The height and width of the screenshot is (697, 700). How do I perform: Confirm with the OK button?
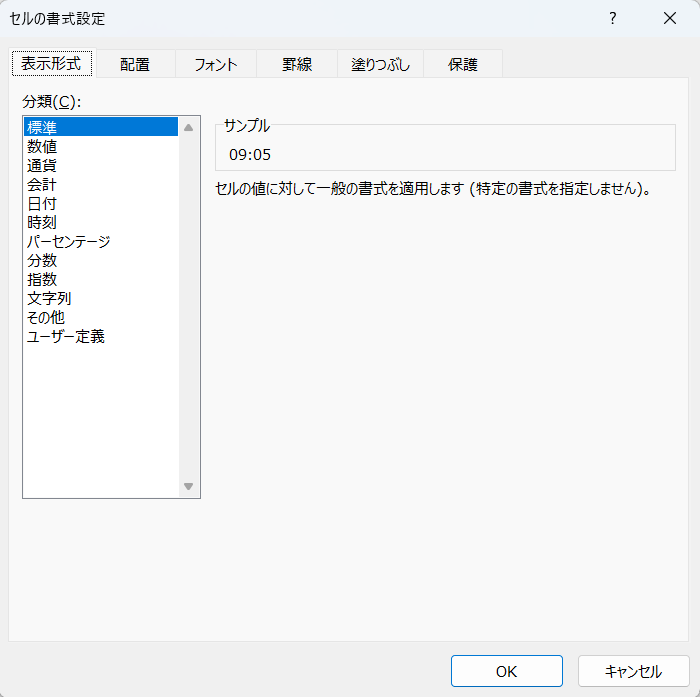click(x=507, y=671)
